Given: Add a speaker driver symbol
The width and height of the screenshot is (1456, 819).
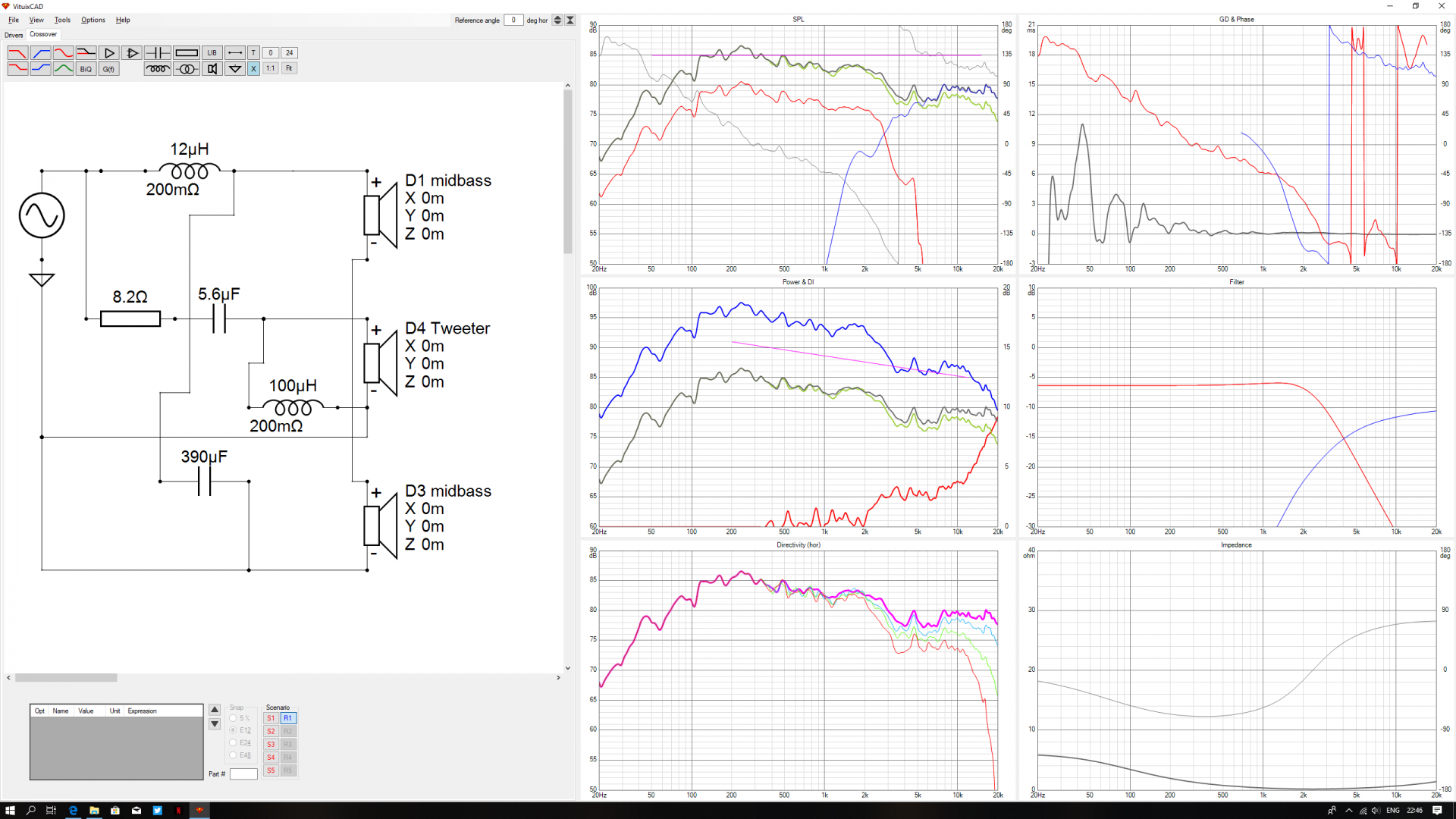Looking at the screenshot, I should (x=212, y=69).
